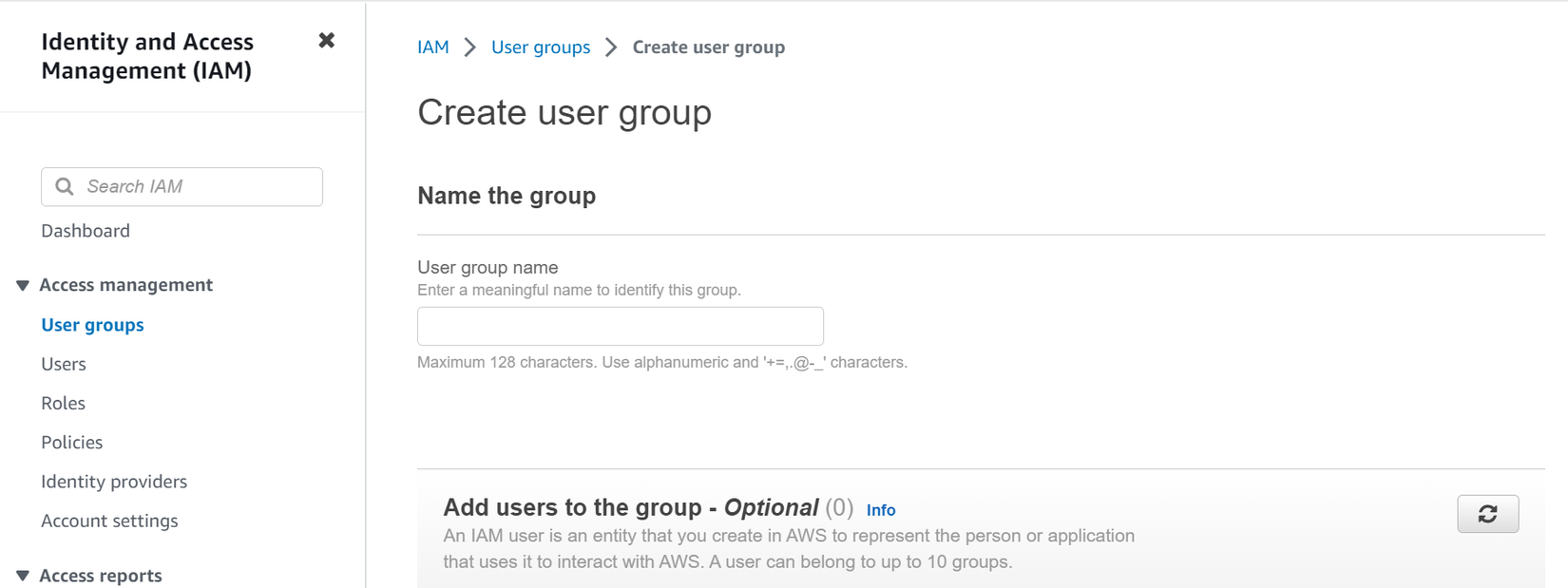Collapse the Access management section arrow
The image size is (1568, 588).
[23, 285]
